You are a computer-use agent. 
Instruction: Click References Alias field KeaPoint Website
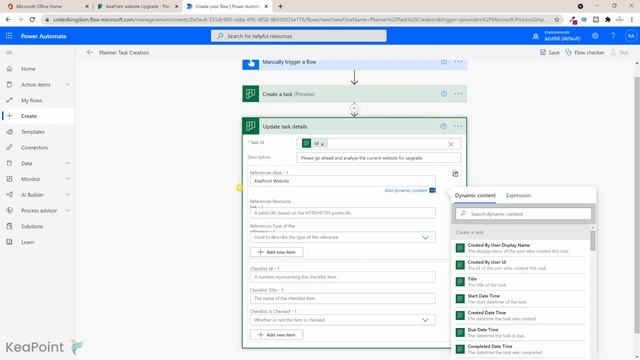click(342, 181)
